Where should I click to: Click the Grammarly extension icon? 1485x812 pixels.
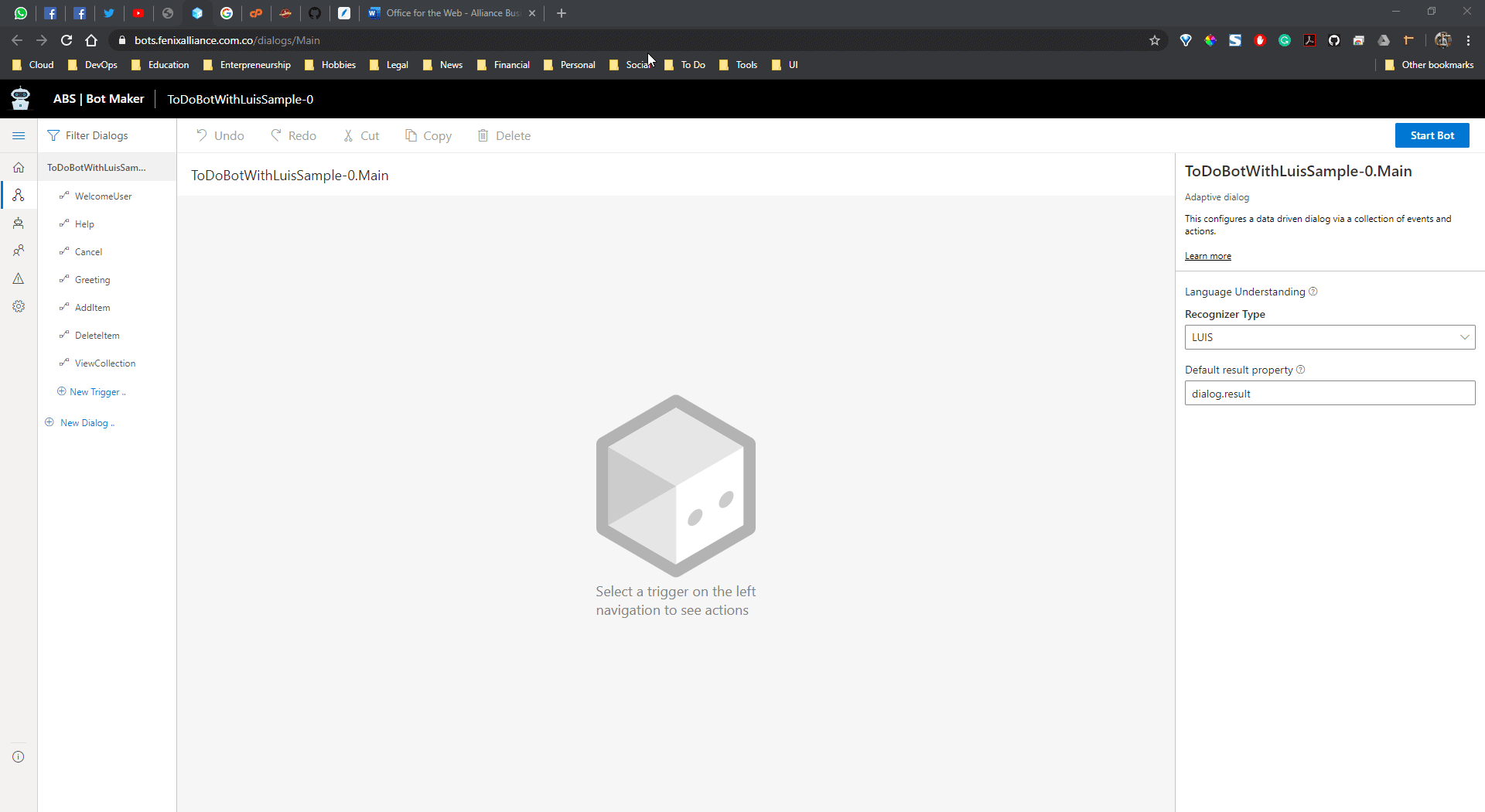coord(1285,40)
